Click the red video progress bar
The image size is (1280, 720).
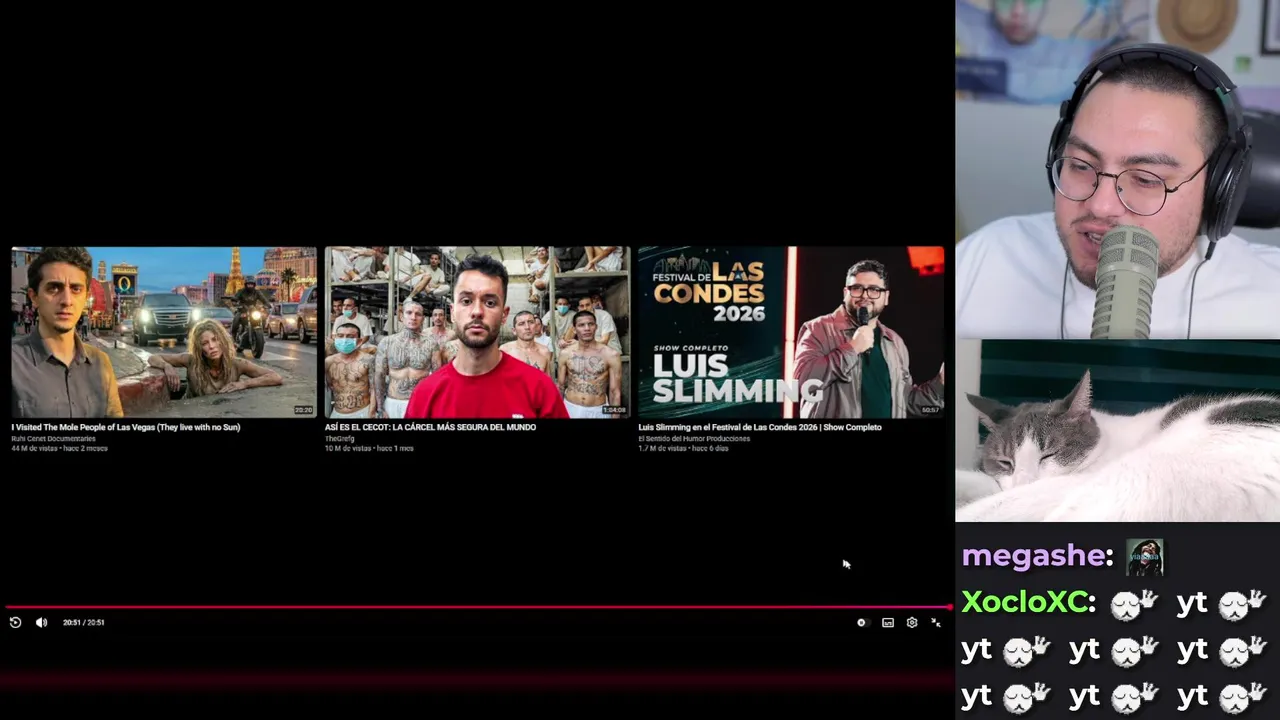pyautogui.click(x=477, y=606)
